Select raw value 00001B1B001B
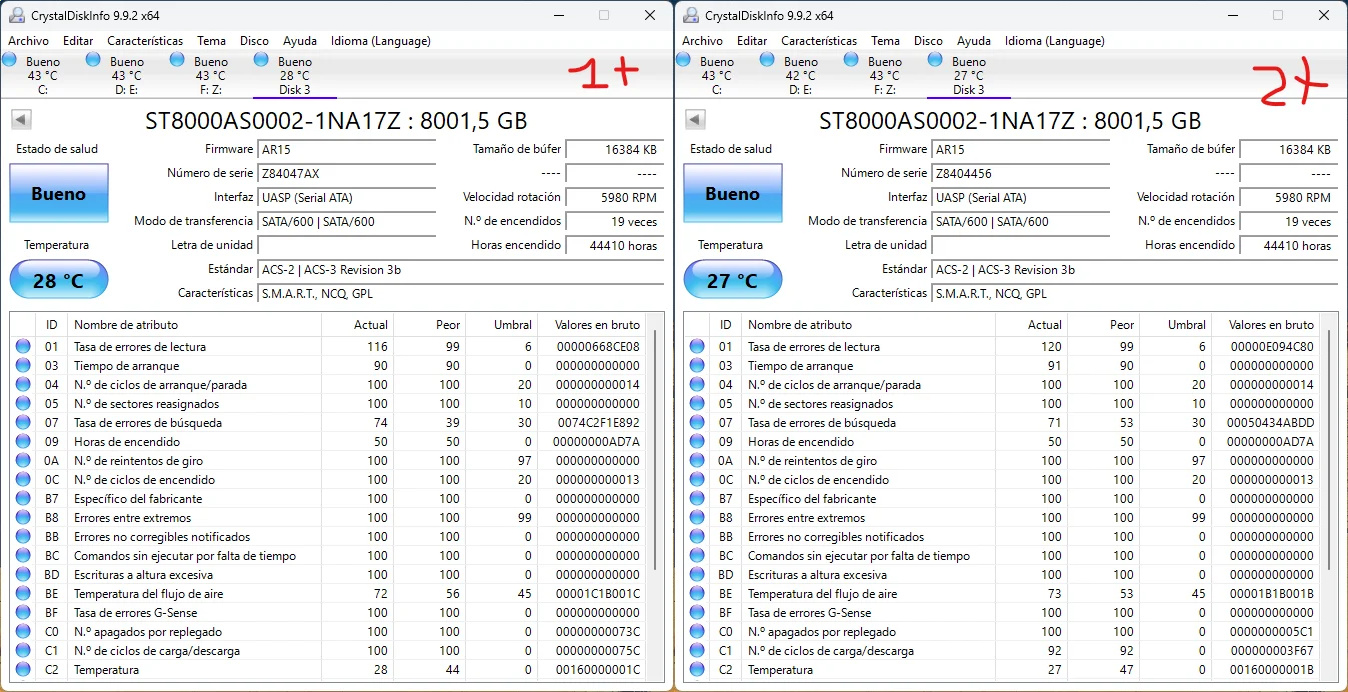Screen dimensions: 1348x692 (x=1272, y=594)
